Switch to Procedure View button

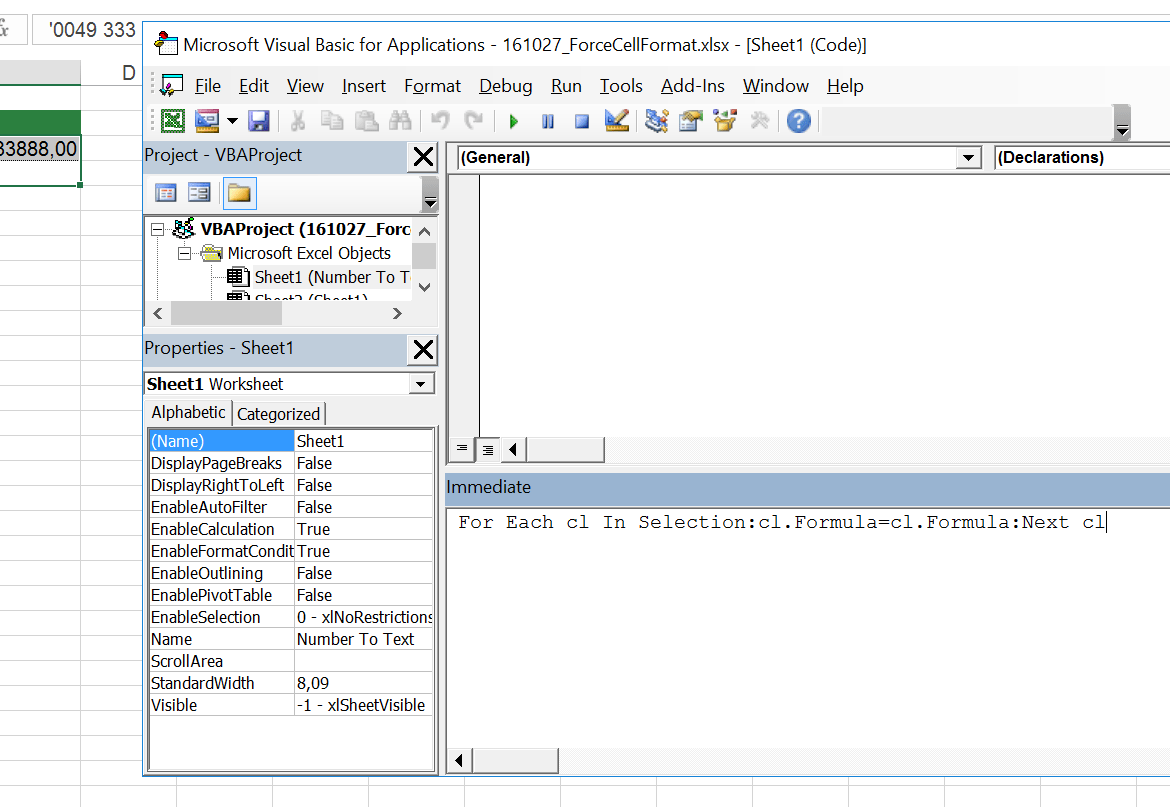462,449
